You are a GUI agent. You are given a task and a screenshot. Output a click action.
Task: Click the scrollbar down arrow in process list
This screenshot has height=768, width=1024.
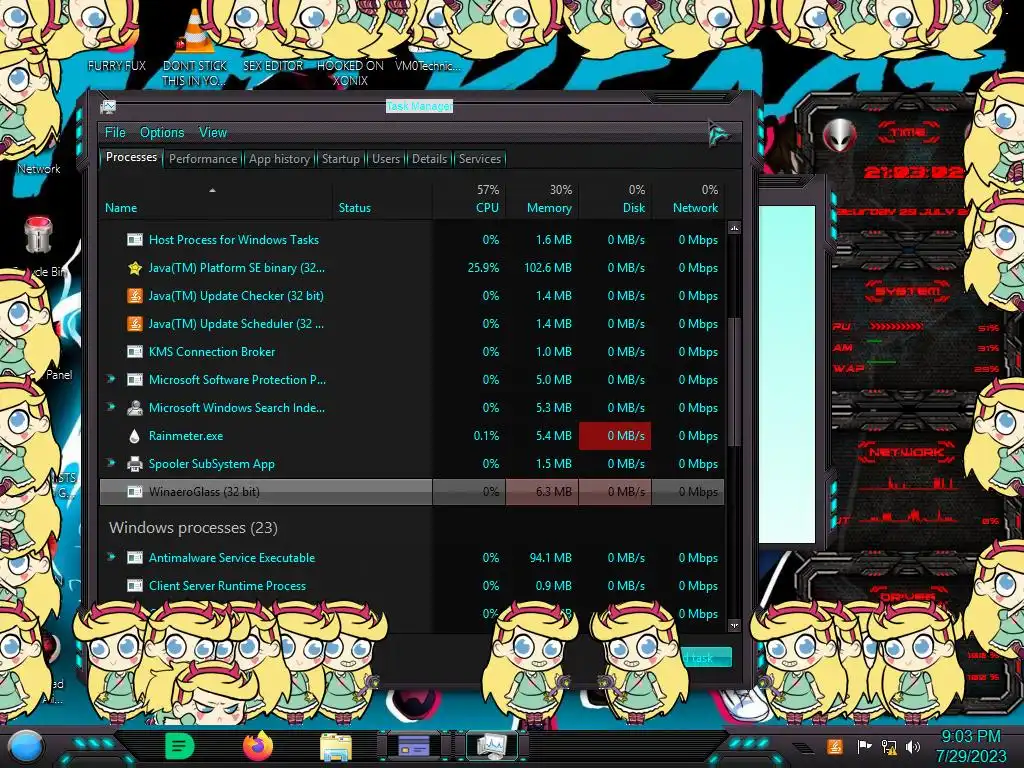734,625
